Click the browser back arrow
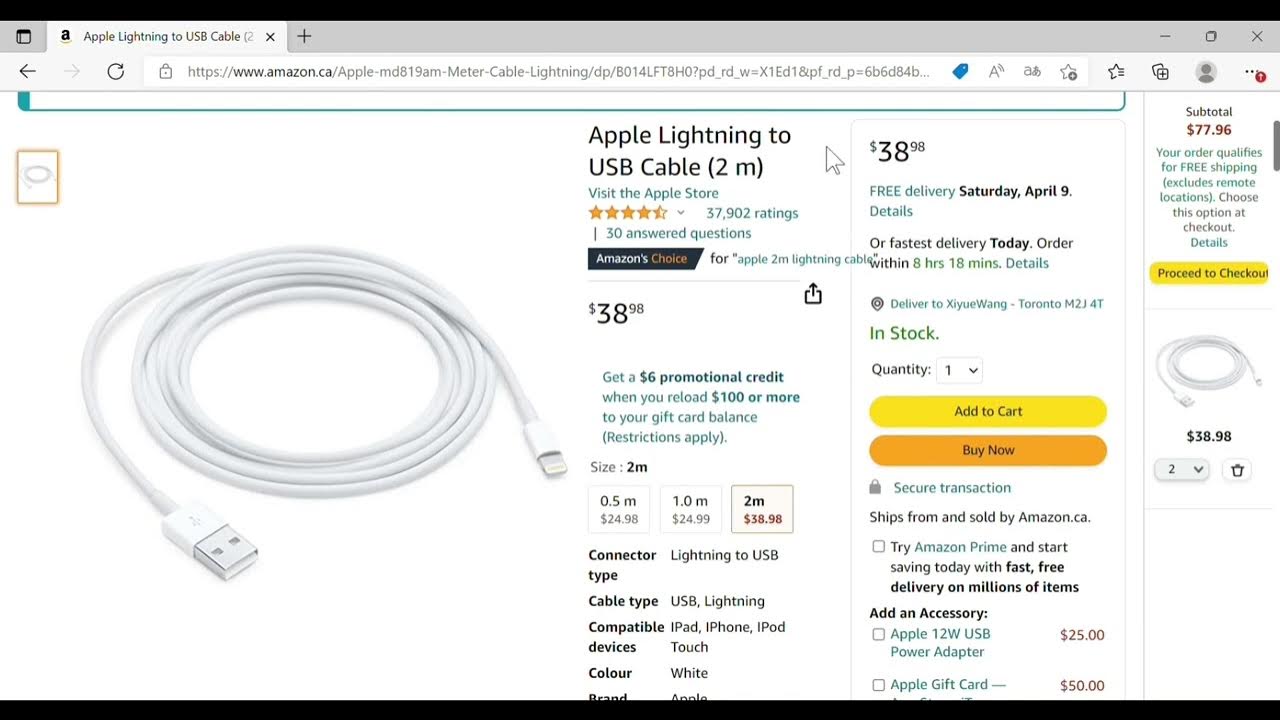 [27, 71]
